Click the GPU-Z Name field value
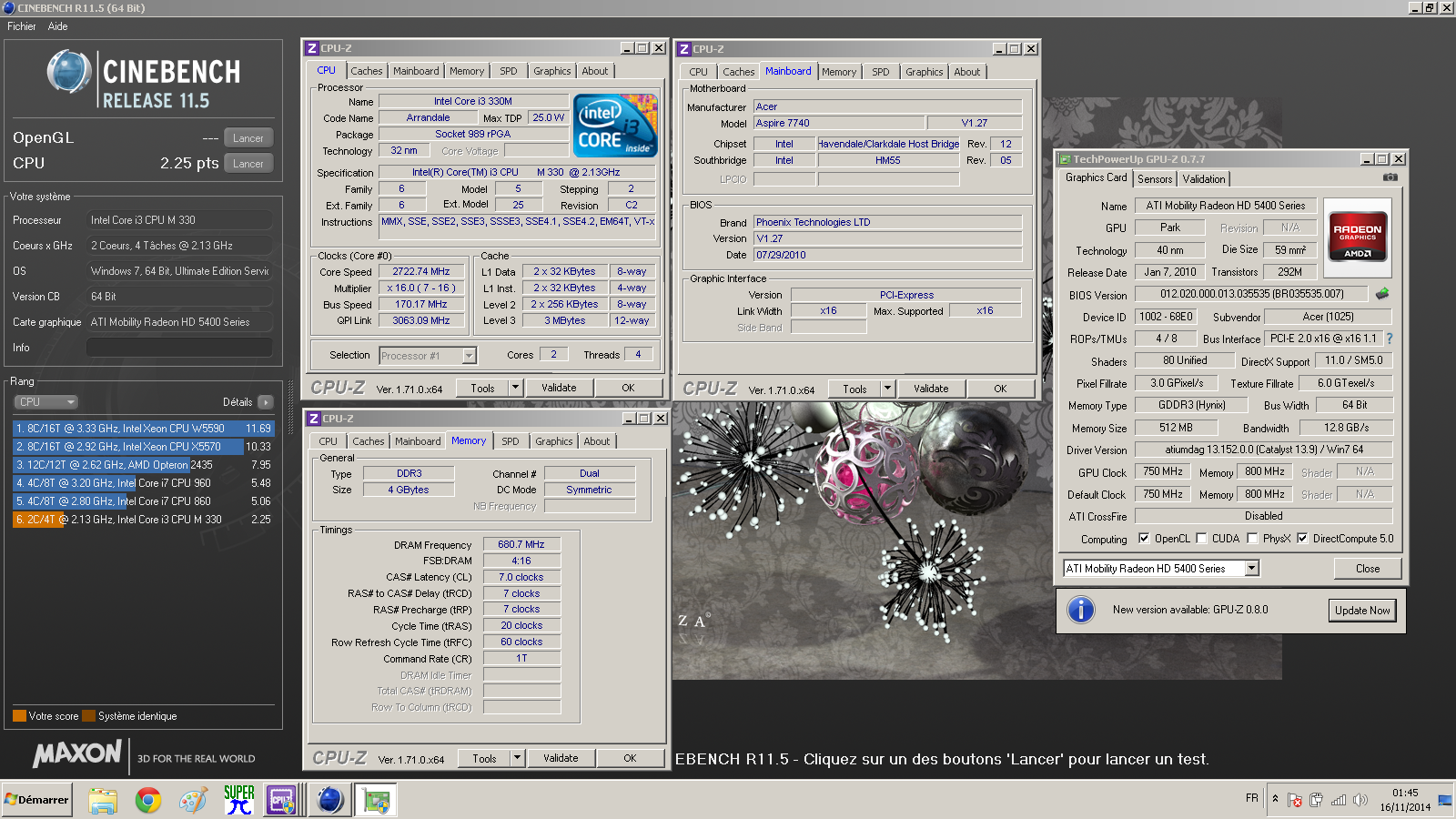 pyautogui.click(x=1225, y=206)
